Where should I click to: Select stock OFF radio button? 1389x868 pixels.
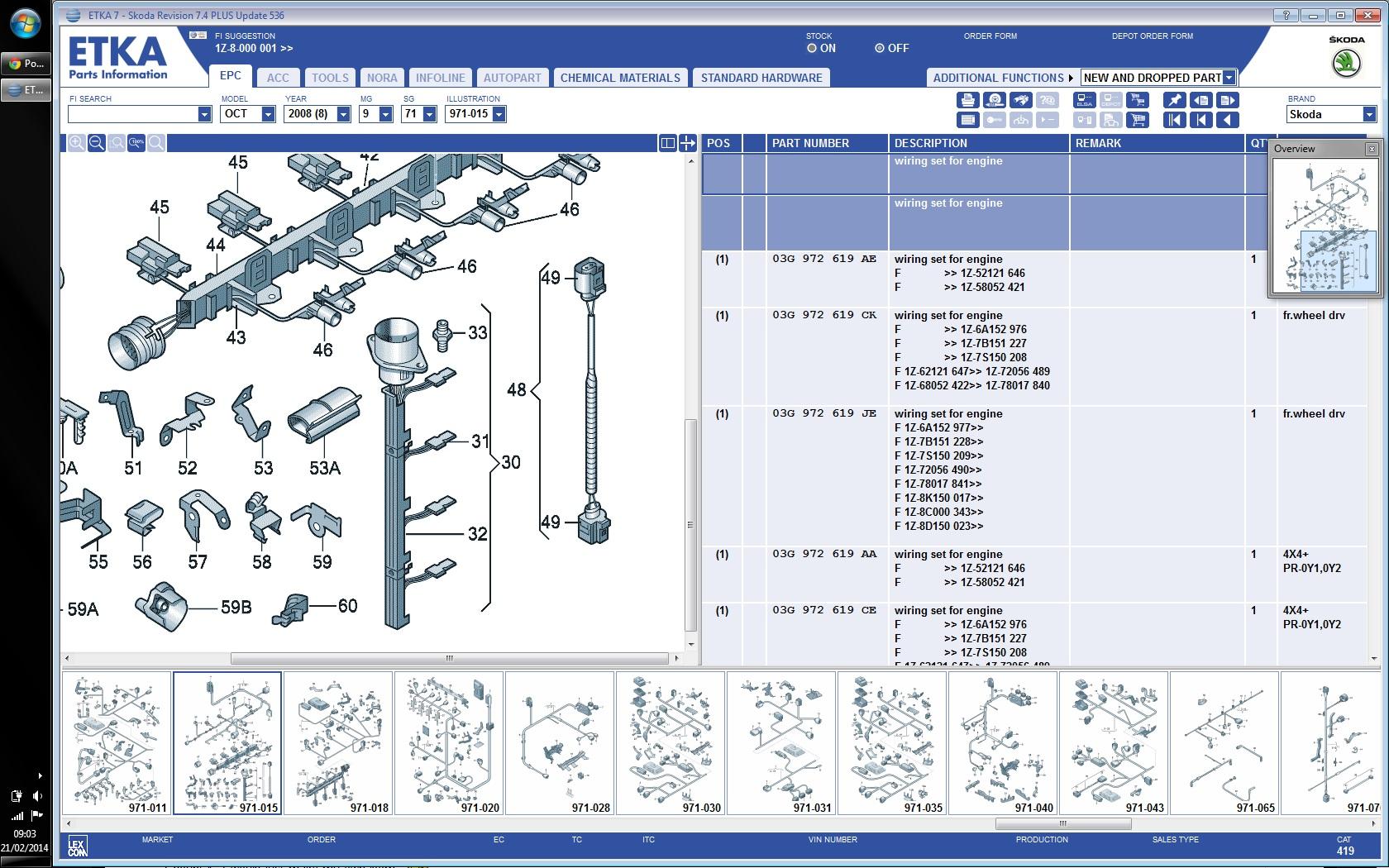click(880, 48)
